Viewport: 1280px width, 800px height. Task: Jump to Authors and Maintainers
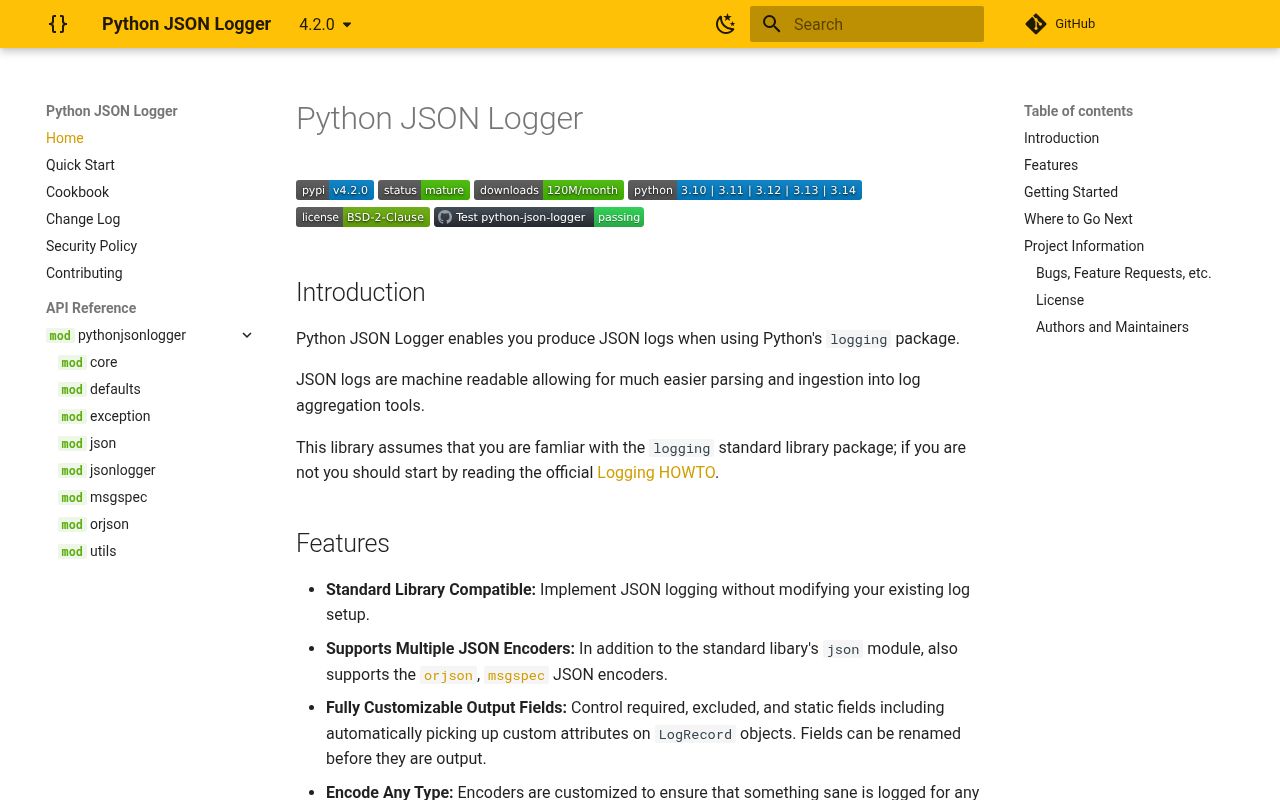coord(1112,327)
